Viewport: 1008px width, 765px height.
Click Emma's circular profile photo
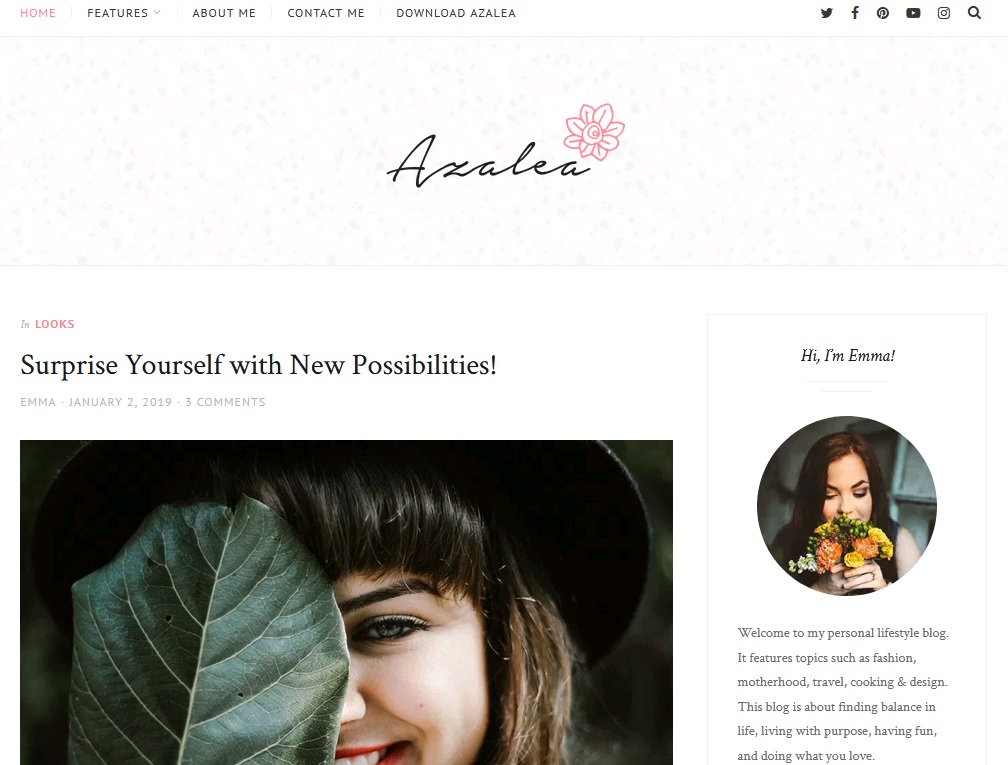coord(847,506)
